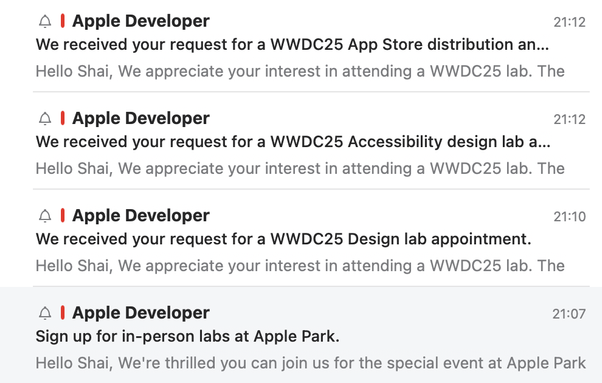The image size is (602, 383).
Task: Click bell icon on Design lab appointment email
Action: click(x=45, y=216)
